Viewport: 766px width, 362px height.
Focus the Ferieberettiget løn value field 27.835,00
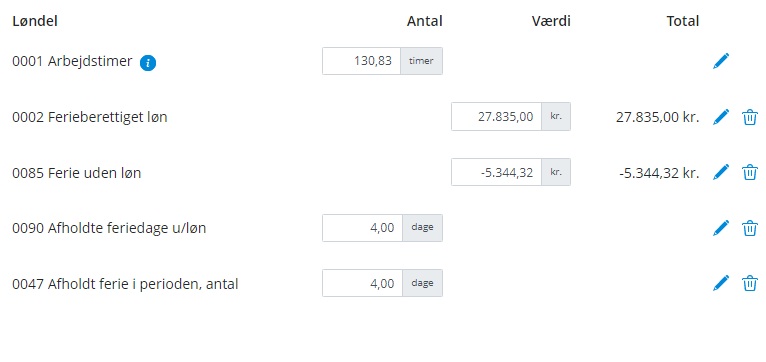pyautogui.click(x=496, y=117)
